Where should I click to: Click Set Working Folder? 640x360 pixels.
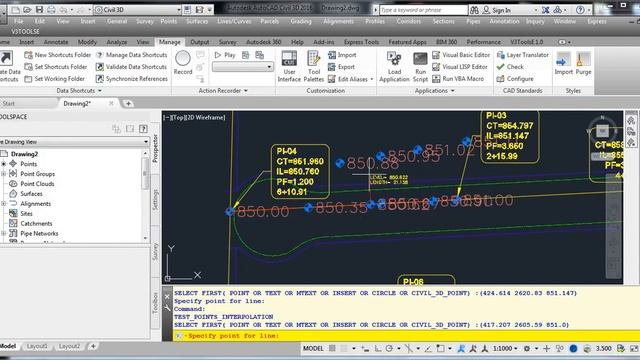[x=55, y=79]
